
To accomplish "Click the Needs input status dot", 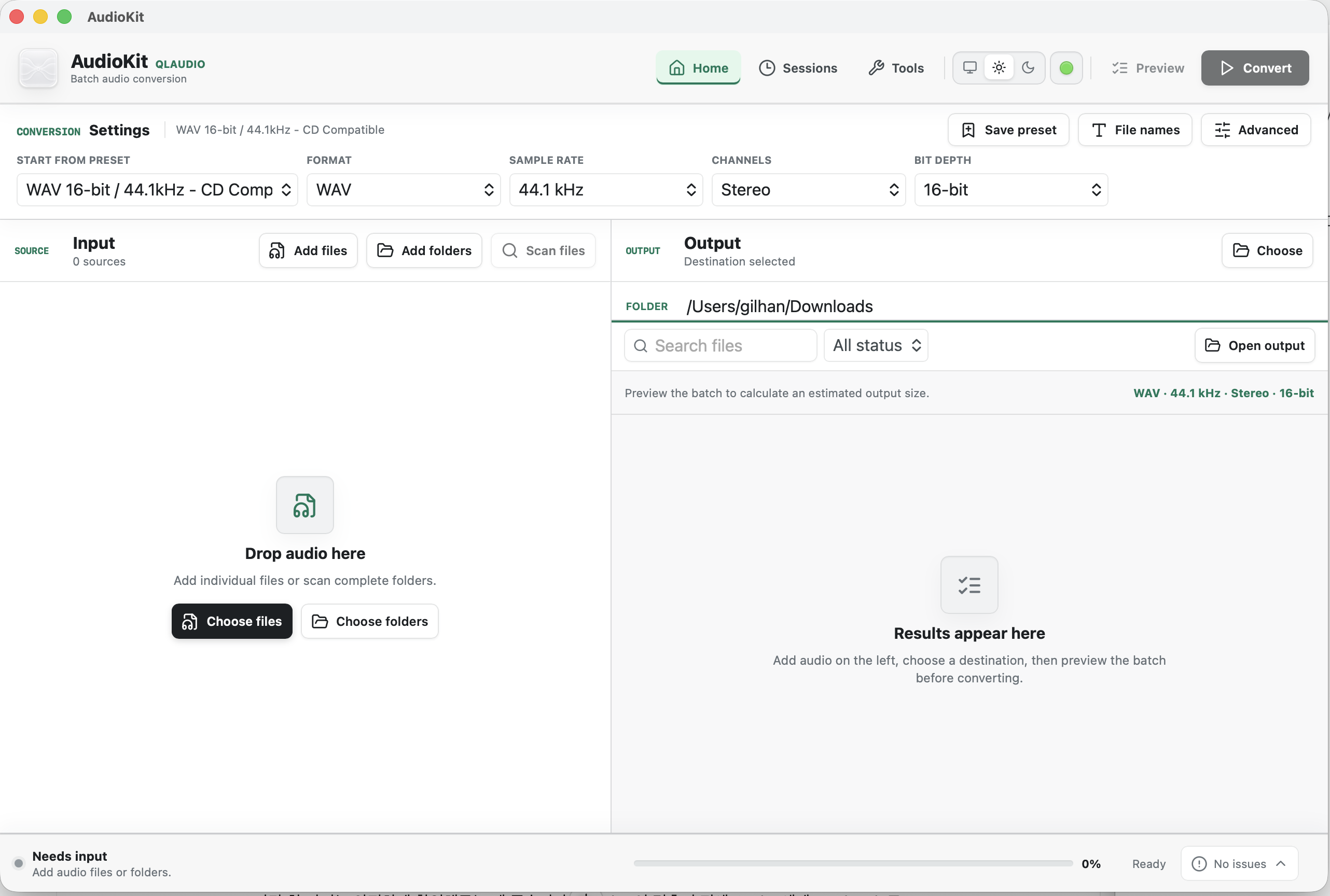I will [19, 863].
